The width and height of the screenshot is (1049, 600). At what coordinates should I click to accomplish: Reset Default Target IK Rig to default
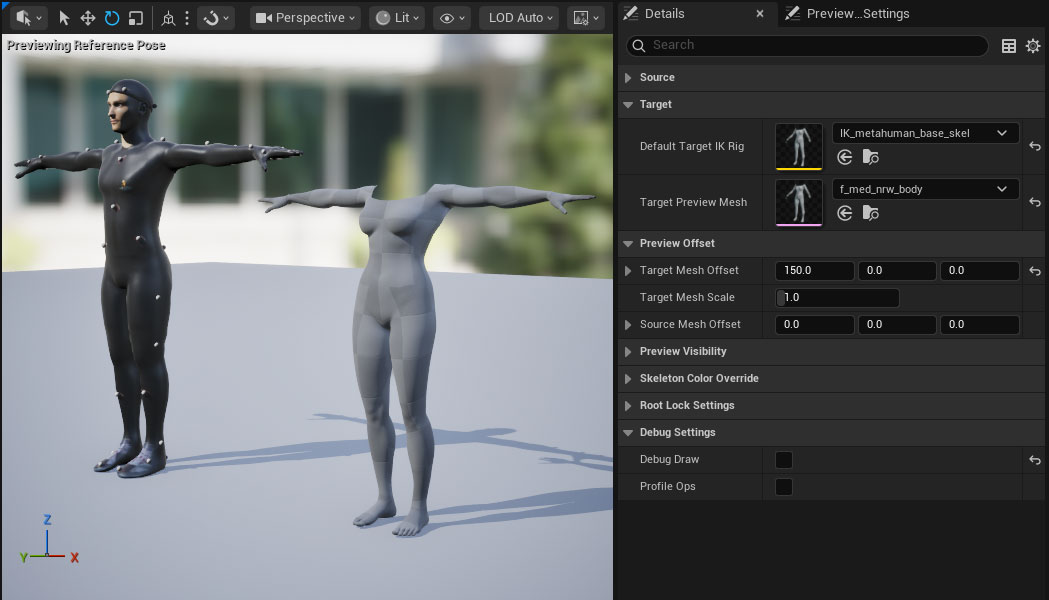1035,147
